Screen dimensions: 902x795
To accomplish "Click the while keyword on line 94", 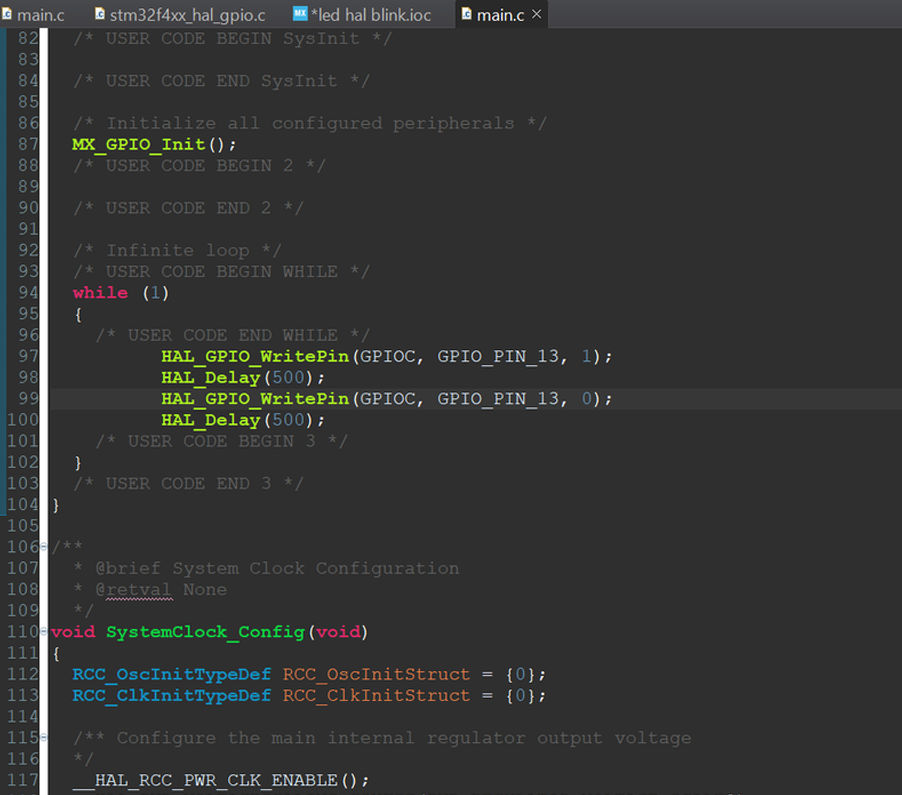I will tap(100, 292).
